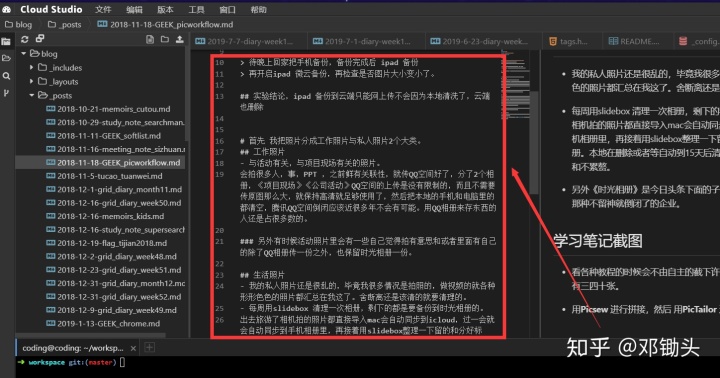The height and width of the screenshot is (378, 720).
Task: Switch to 2019-7-7-diary-week1 tab
Action: 249,41
